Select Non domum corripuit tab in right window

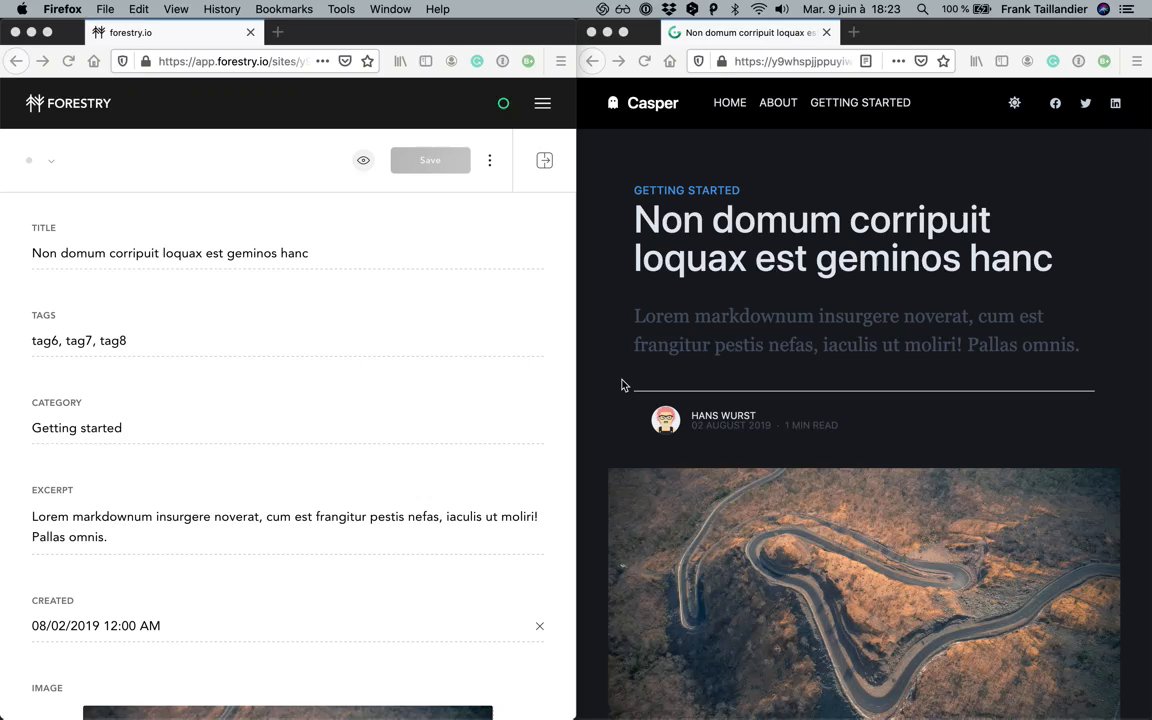749,32
